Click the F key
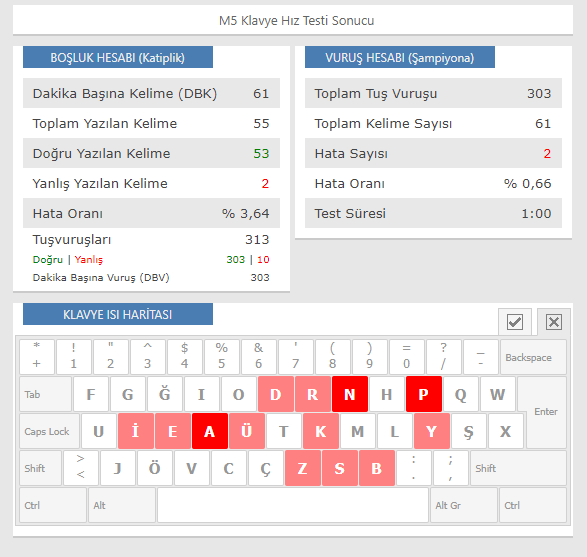587x557 pixels. (x=91, y=394)
